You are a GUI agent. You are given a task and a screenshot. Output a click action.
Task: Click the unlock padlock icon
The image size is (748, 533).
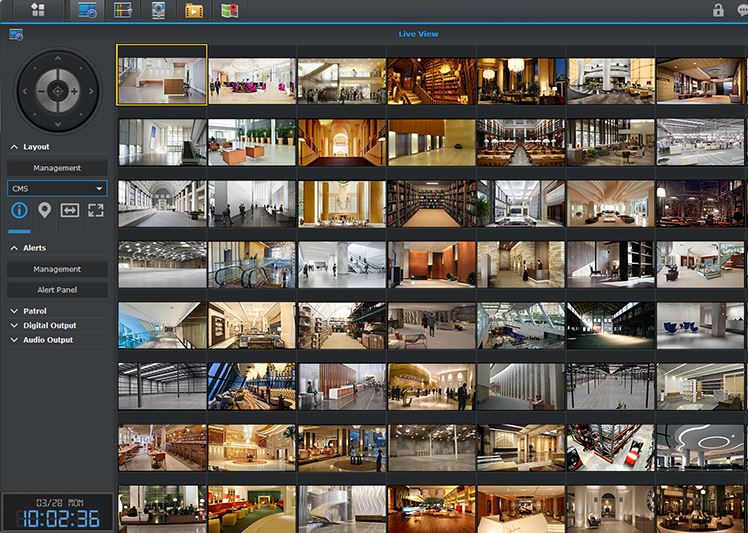coord(718,10)
